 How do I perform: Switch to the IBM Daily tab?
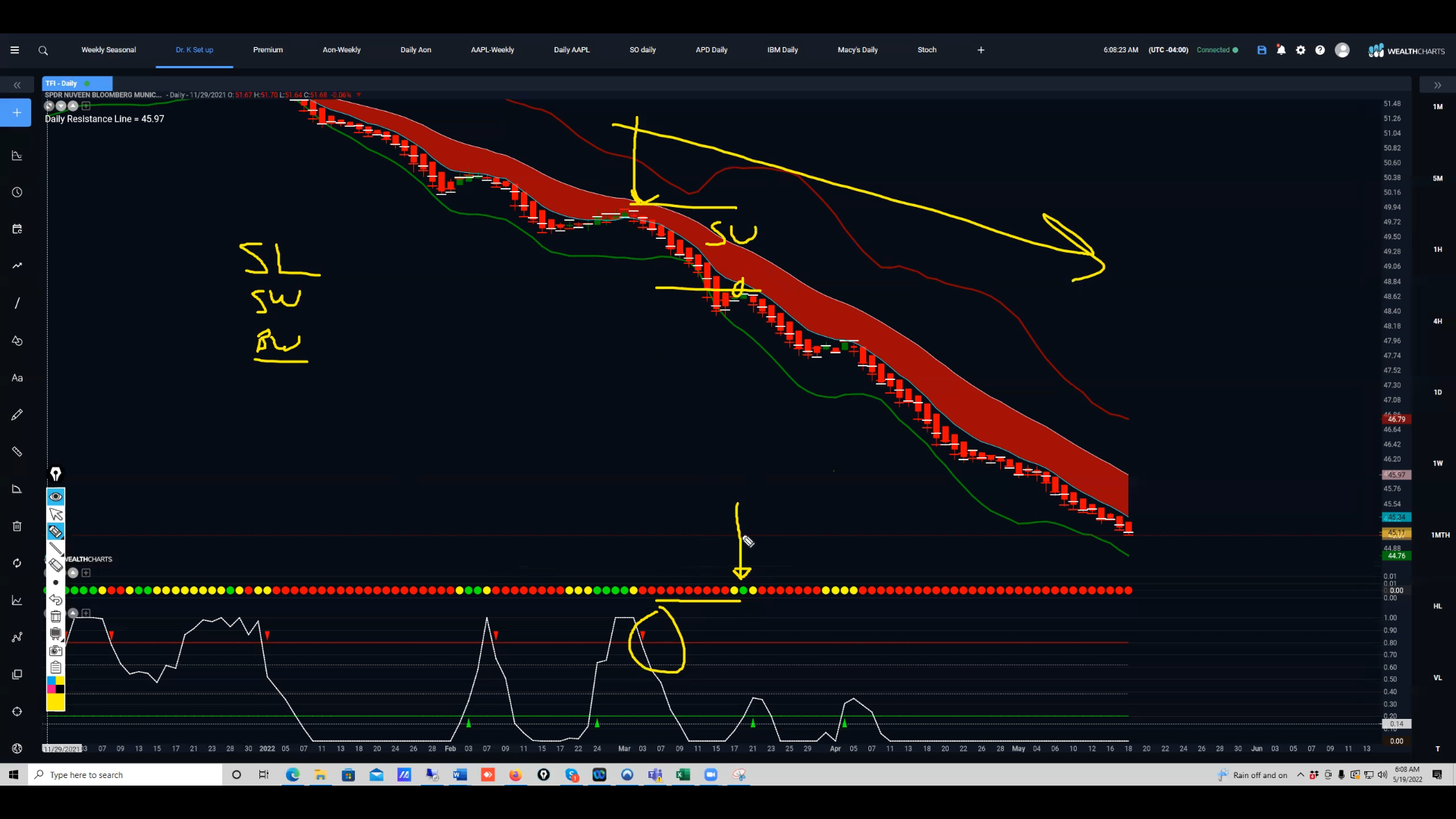point(783,50)
